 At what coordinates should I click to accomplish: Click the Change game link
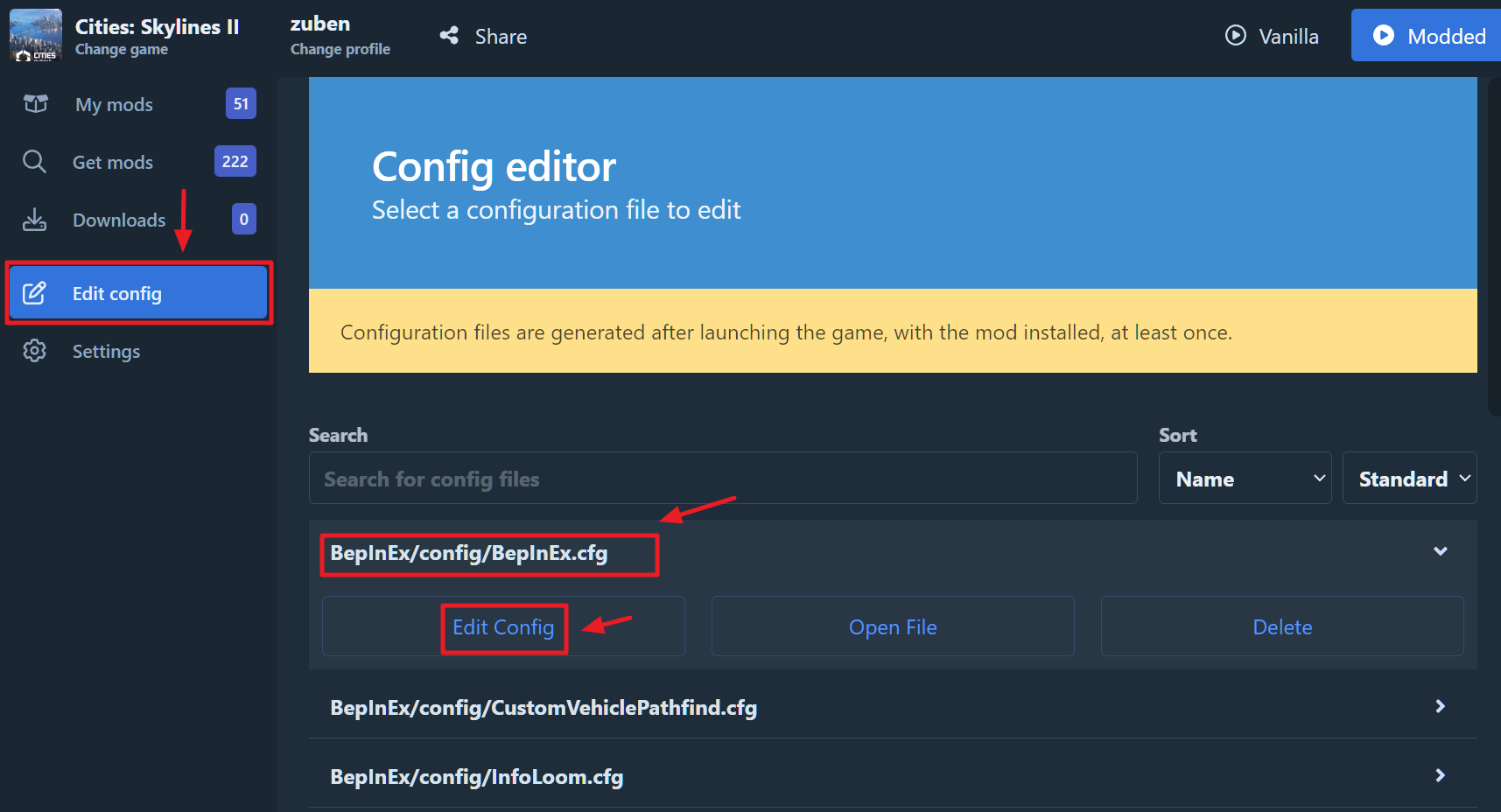(122, 50)
